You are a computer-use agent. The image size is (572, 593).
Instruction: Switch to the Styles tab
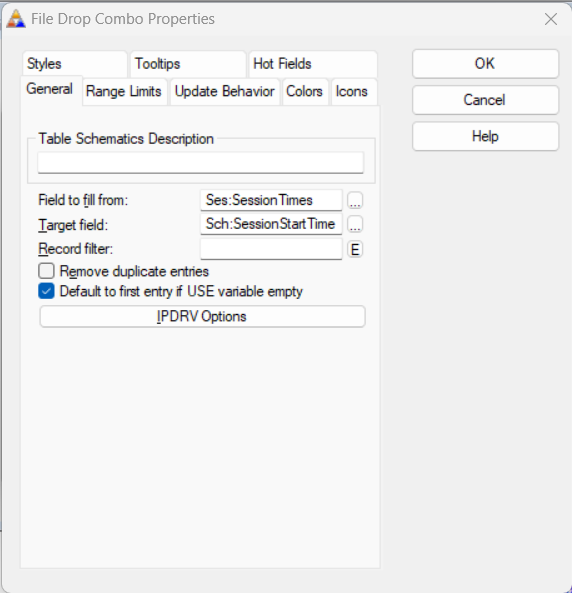75,64
